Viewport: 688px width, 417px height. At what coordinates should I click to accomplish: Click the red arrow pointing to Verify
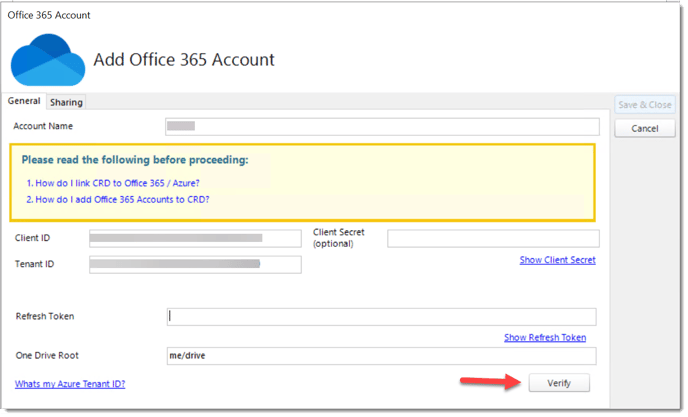[x=491, y=381]
